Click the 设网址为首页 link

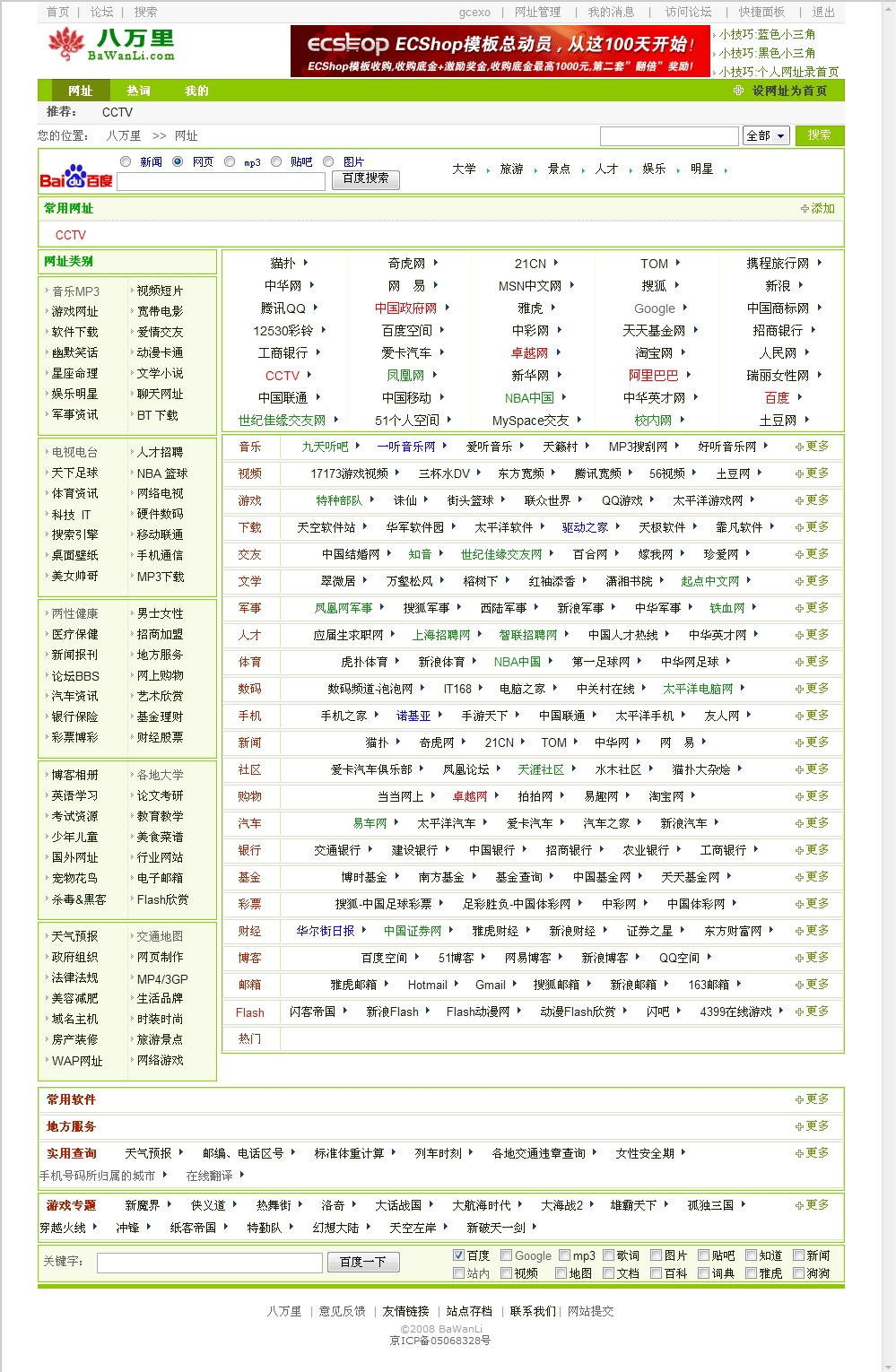[x=789, y=91]
